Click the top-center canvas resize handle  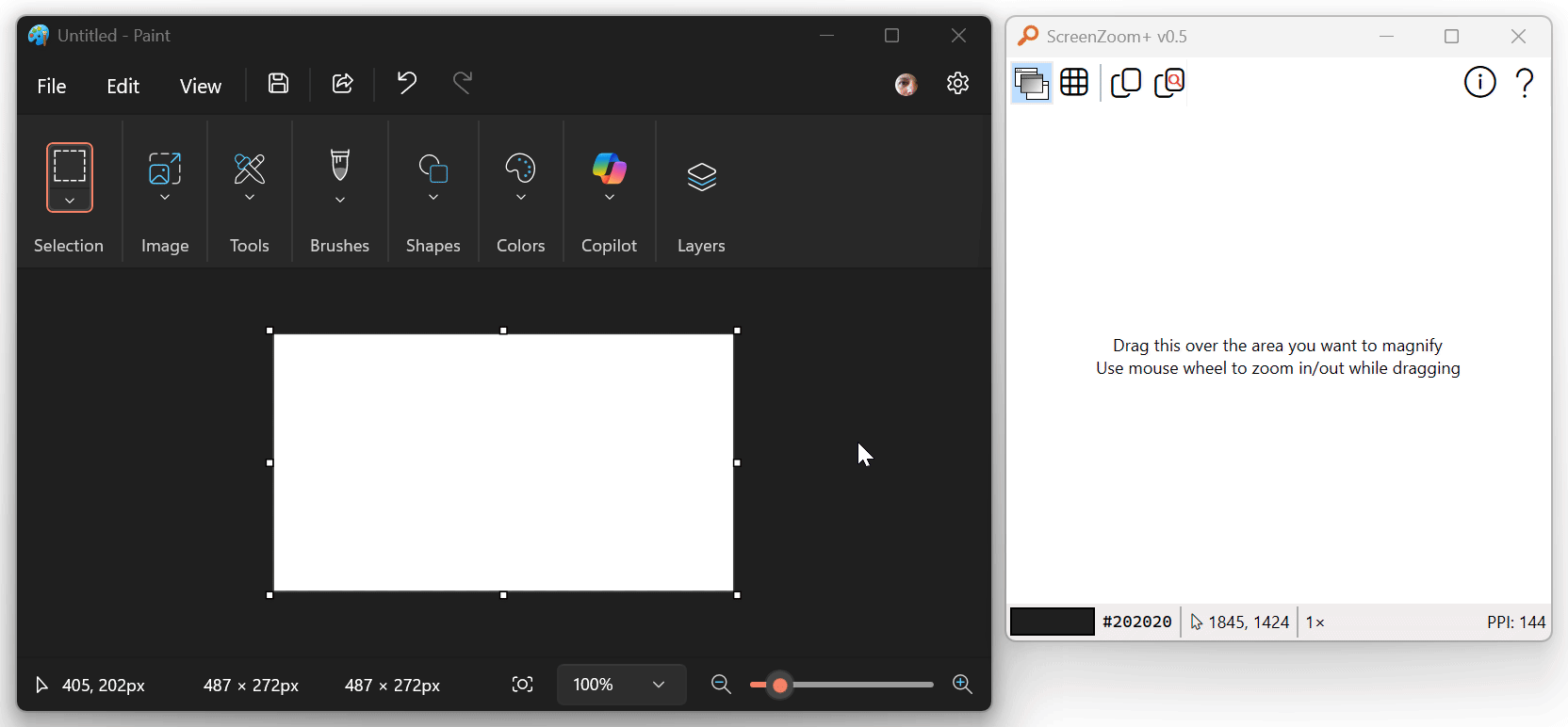503,331
